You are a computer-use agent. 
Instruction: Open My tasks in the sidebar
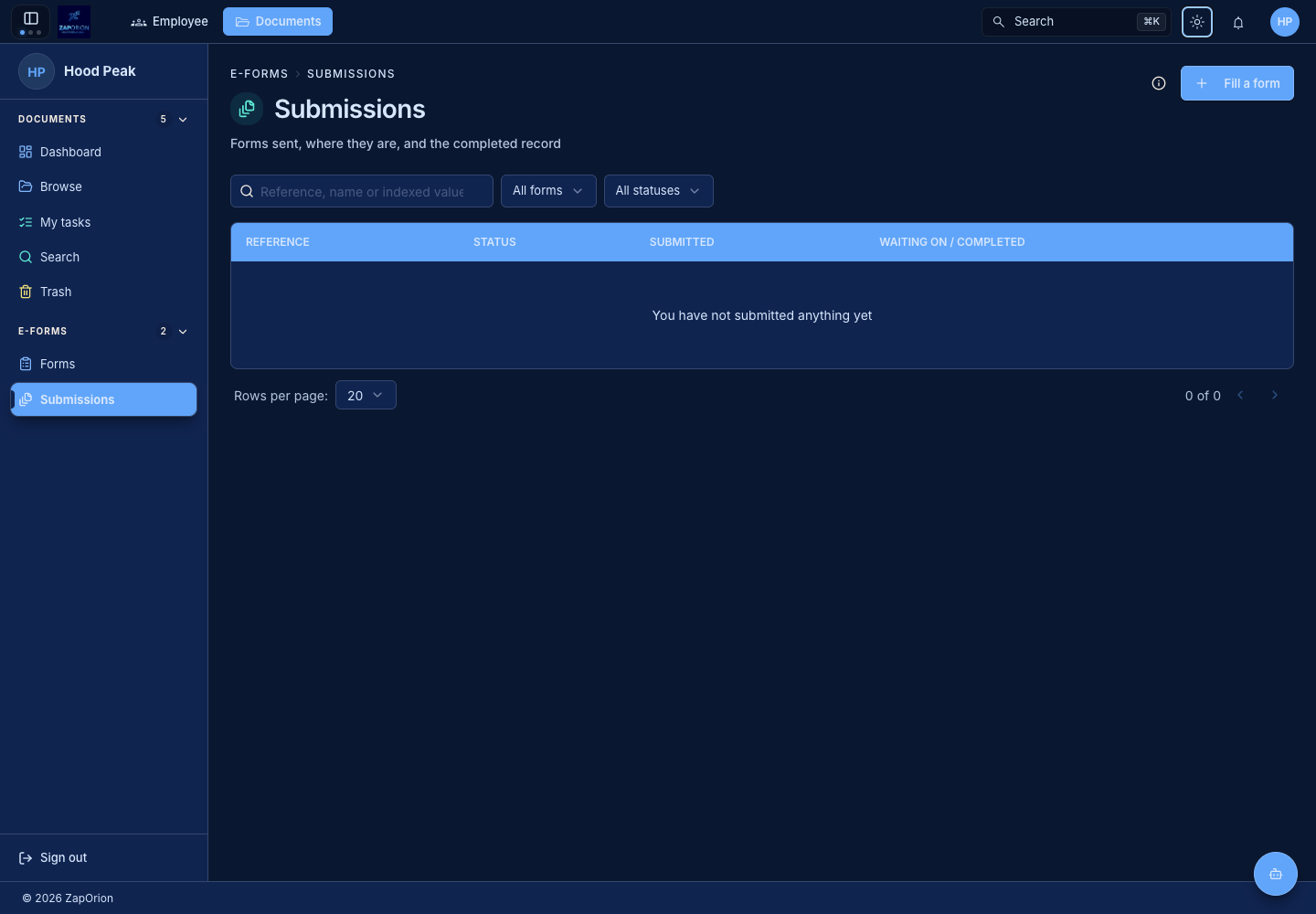103,222
